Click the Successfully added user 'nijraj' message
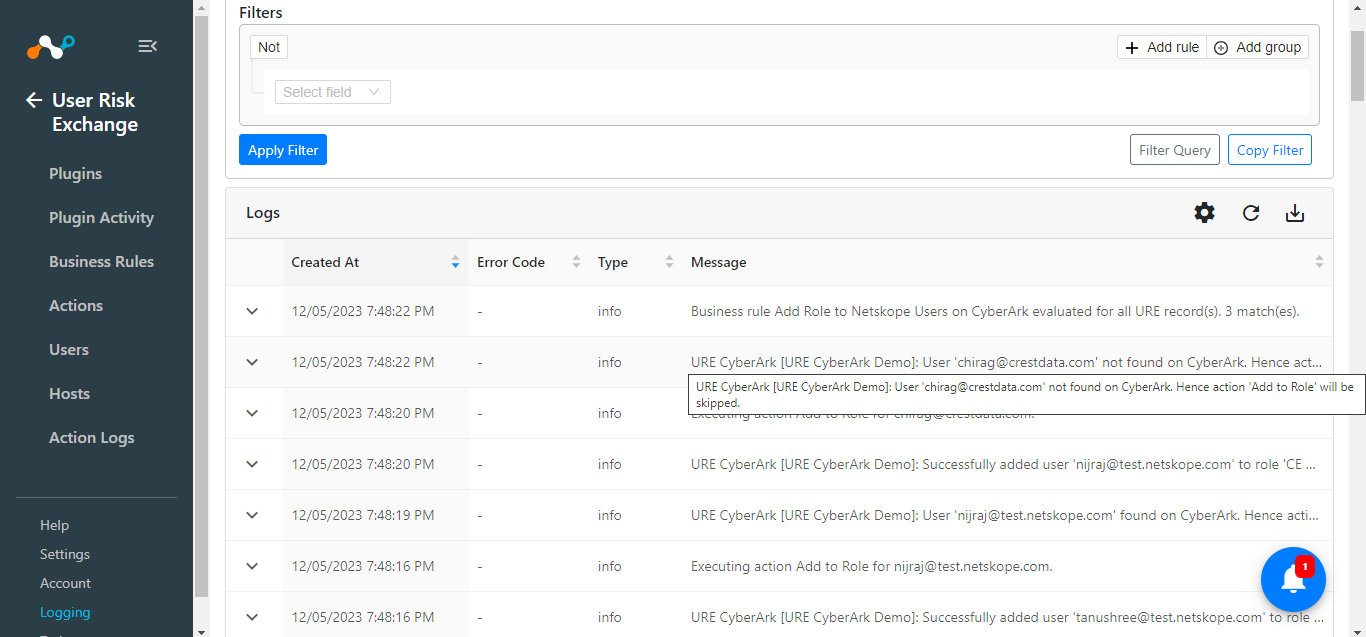 [x=1003, y=464]
